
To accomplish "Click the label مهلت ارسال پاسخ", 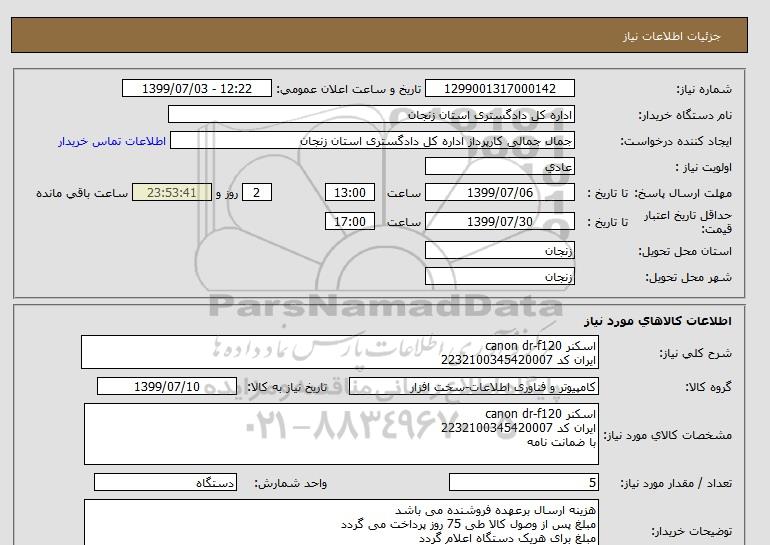I will [x=684, y=193].
